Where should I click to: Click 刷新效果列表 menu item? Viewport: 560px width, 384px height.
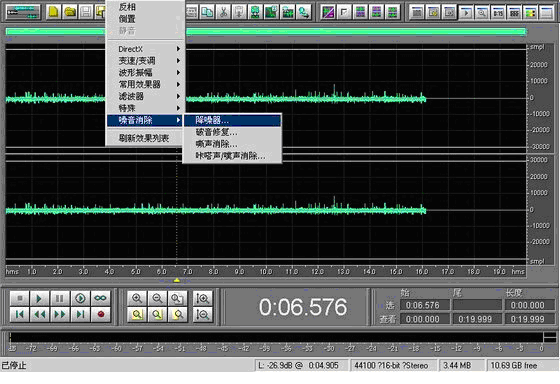tap(146, 138)
